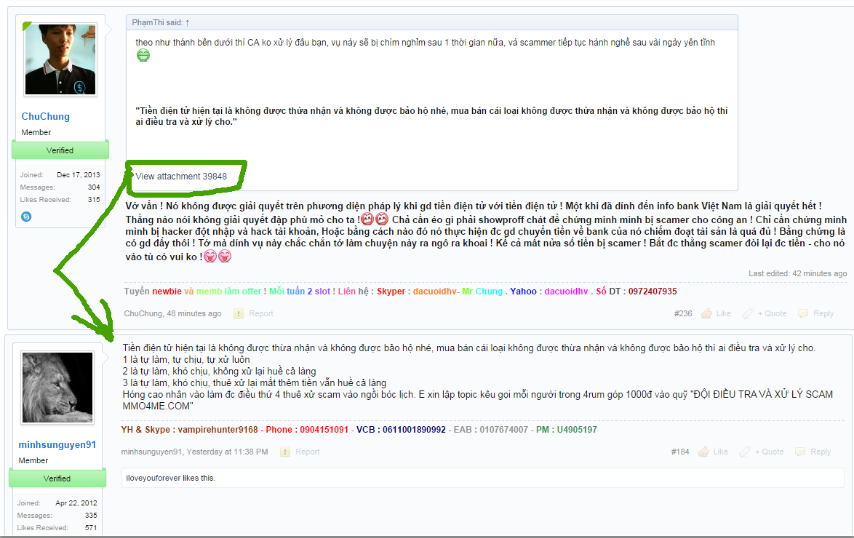Reply to post #236
This screenshot has width=854, height=538.
824,314
